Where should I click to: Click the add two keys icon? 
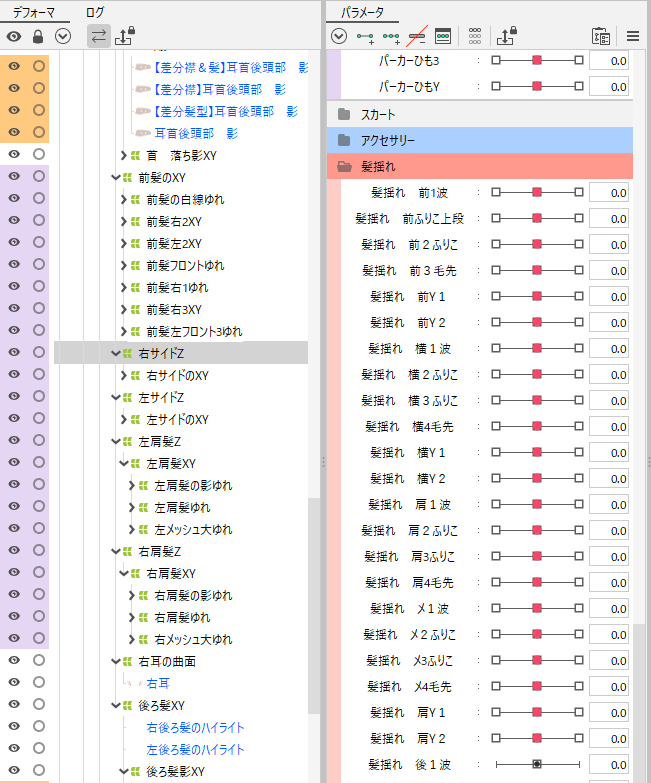coord(365,37)
